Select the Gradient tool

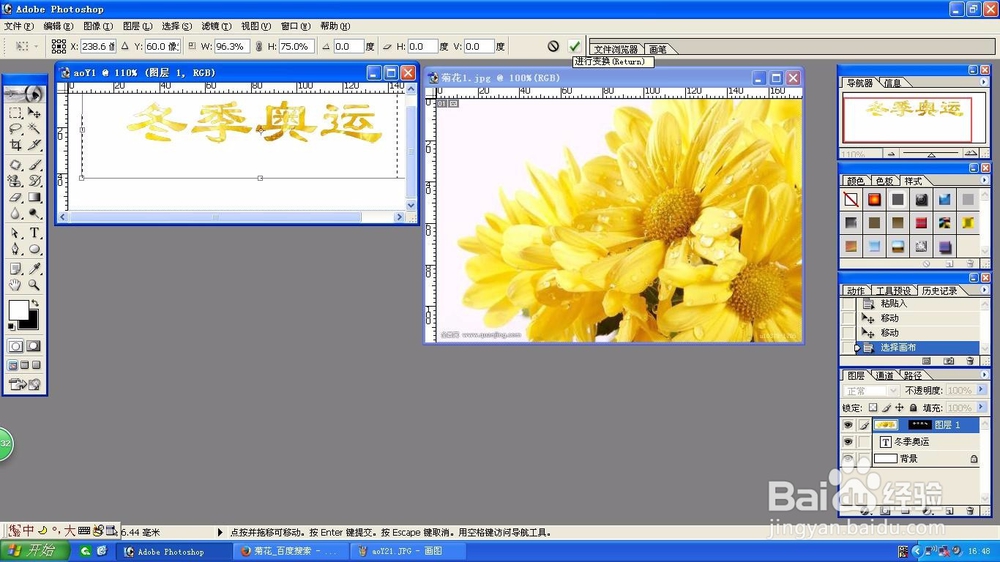click(x=34, y=197)
